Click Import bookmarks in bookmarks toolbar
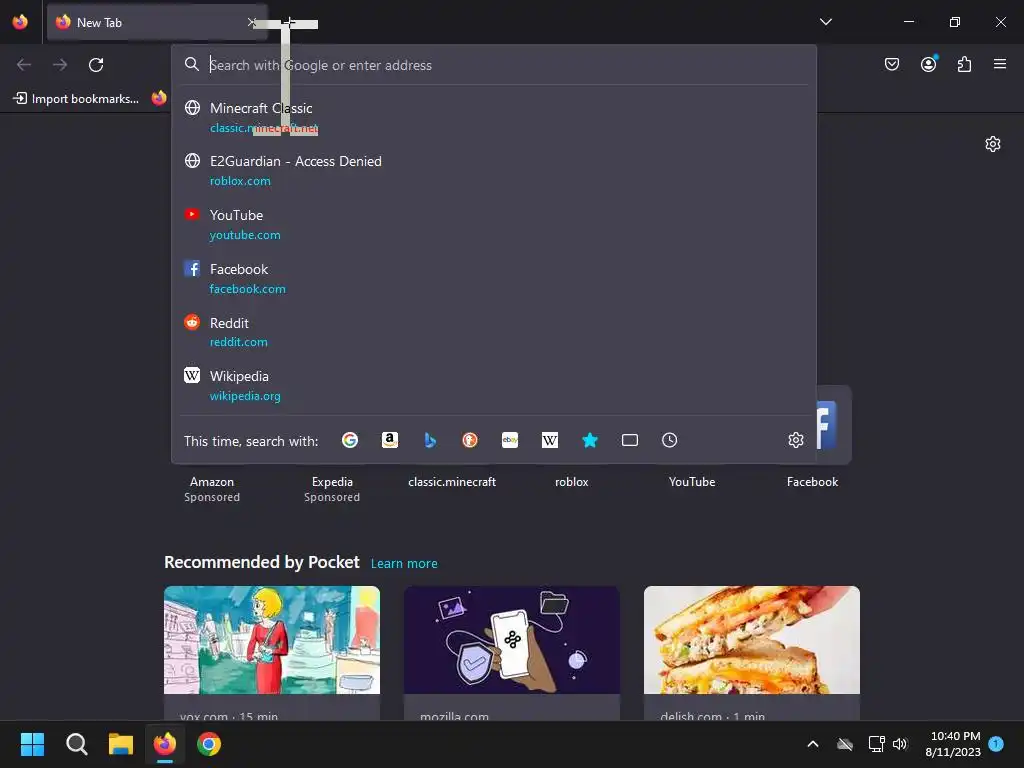 tap(76, 99)
